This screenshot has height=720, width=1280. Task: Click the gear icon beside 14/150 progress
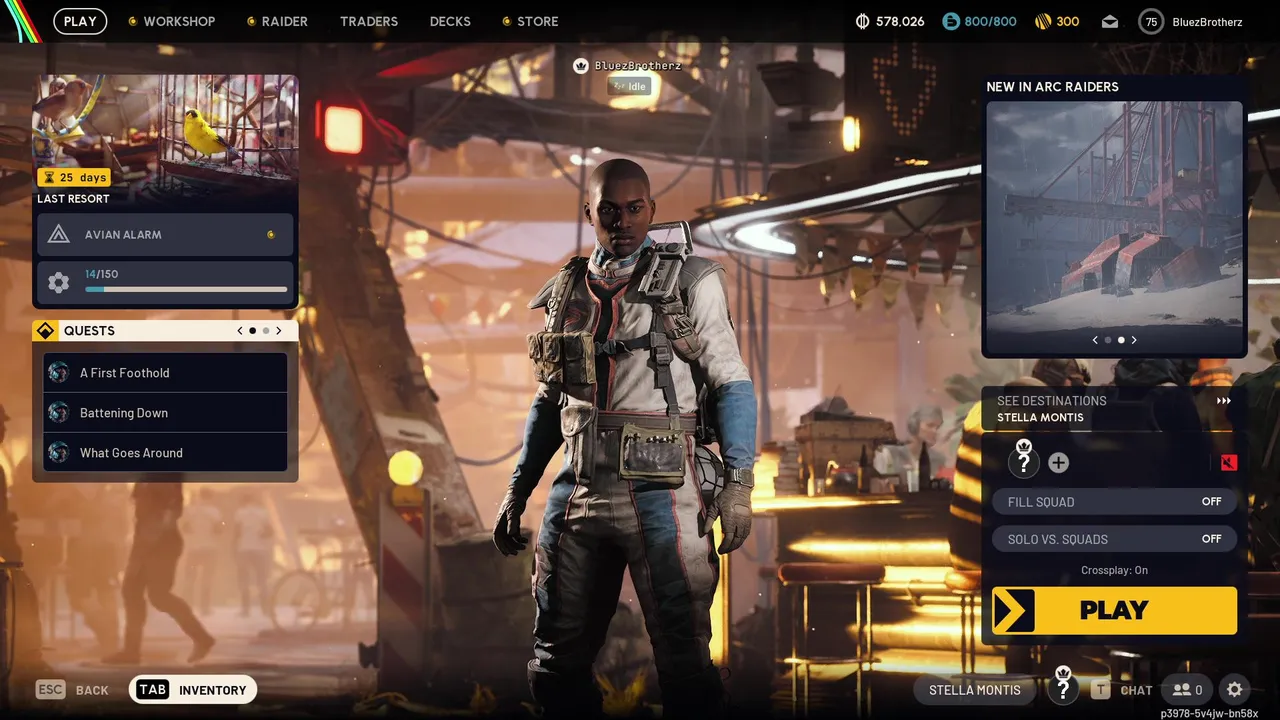59,283
